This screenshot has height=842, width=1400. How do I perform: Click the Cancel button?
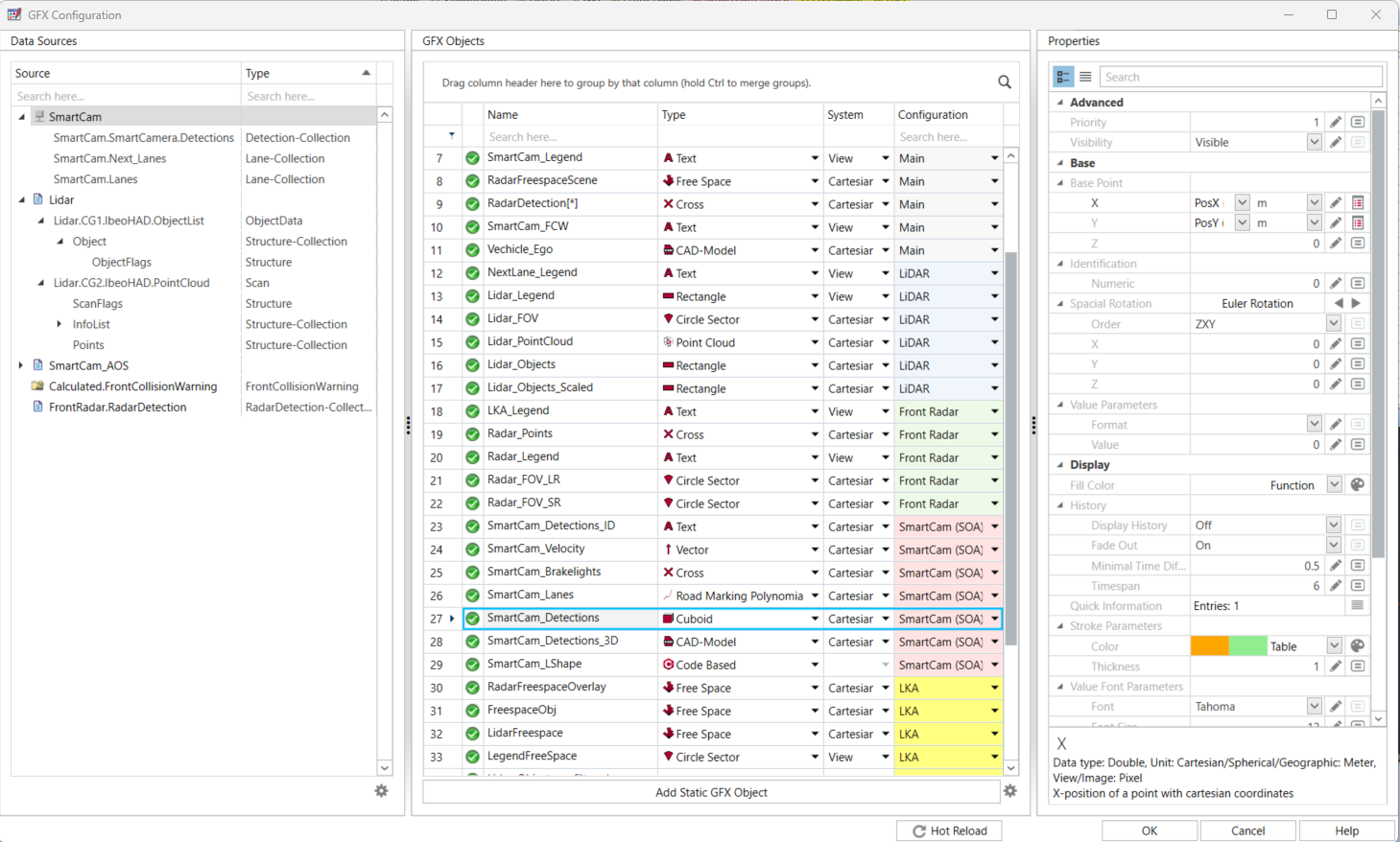click(1248, 830)
